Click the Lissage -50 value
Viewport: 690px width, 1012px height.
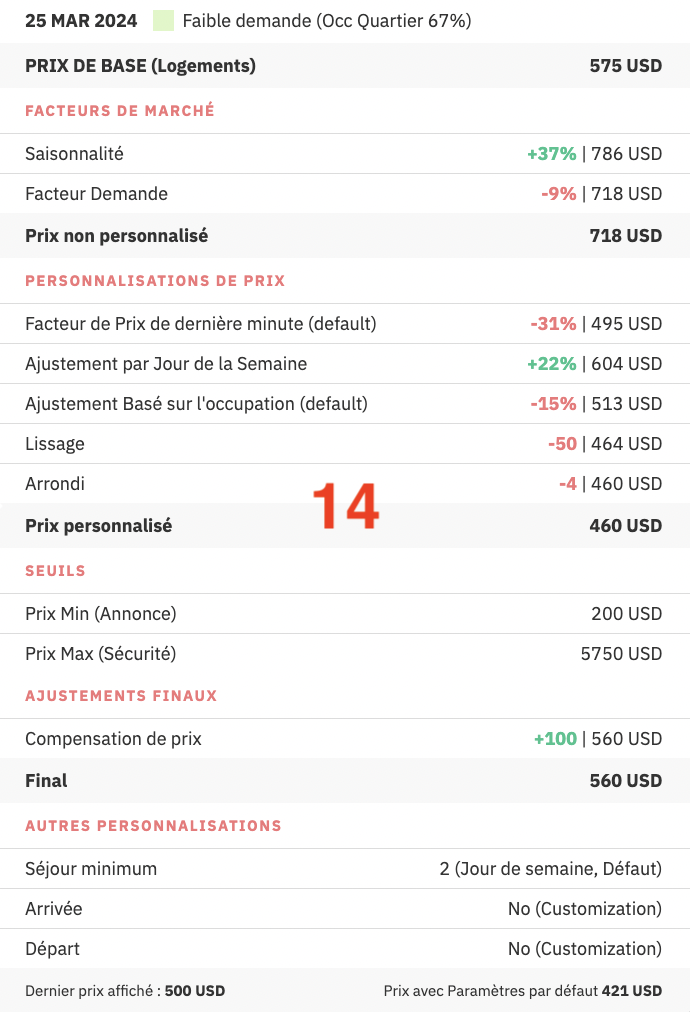point(562,444)
